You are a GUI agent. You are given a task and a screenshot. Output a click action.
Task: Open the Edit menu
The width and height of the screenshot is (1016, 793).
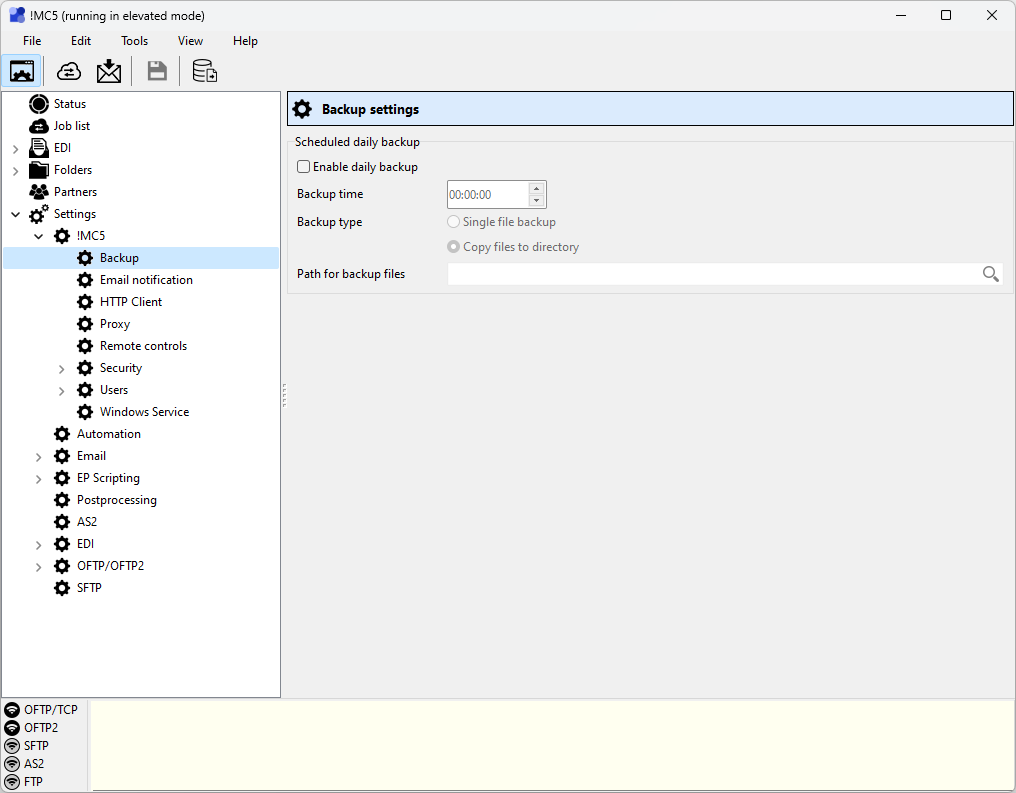click(80, 41)
